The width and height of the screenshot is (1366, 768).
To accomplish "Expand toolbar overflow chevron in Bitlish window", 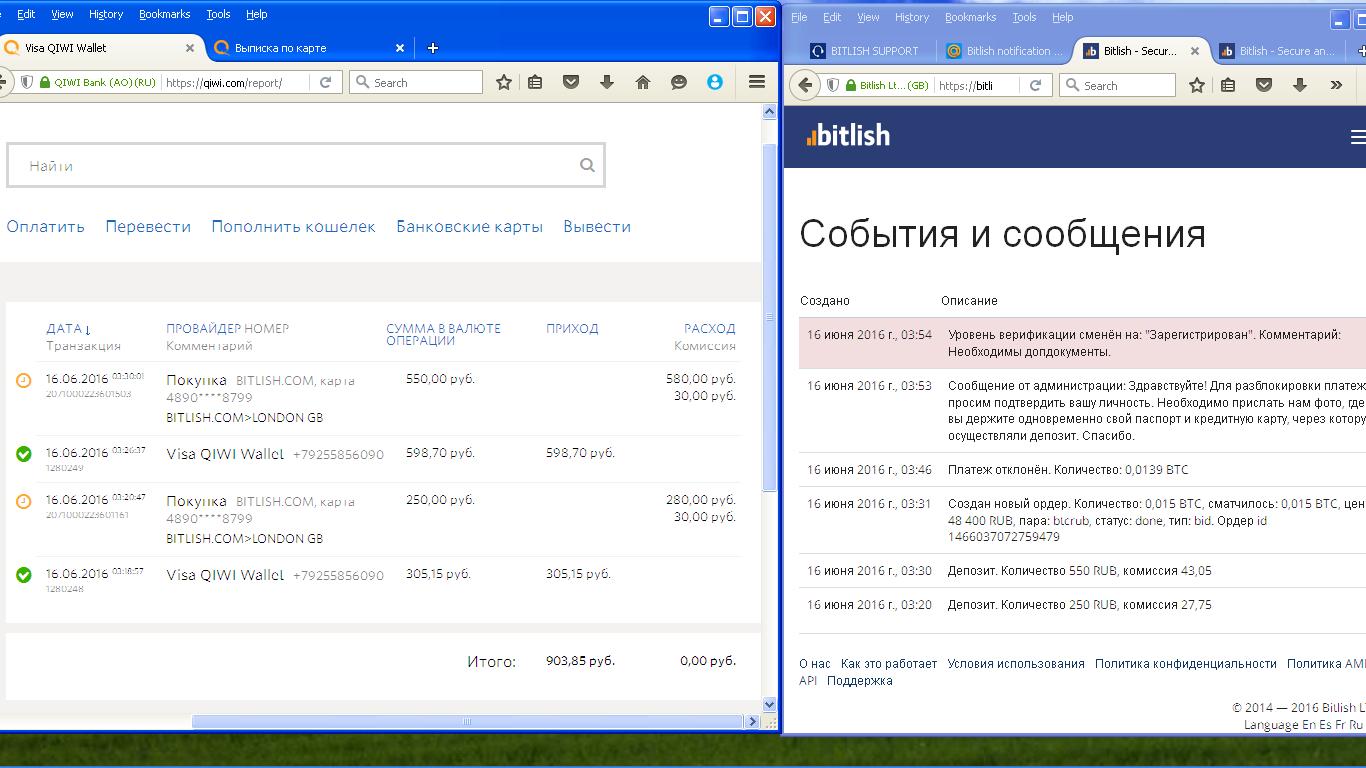I will click(x=1336, y=85).
